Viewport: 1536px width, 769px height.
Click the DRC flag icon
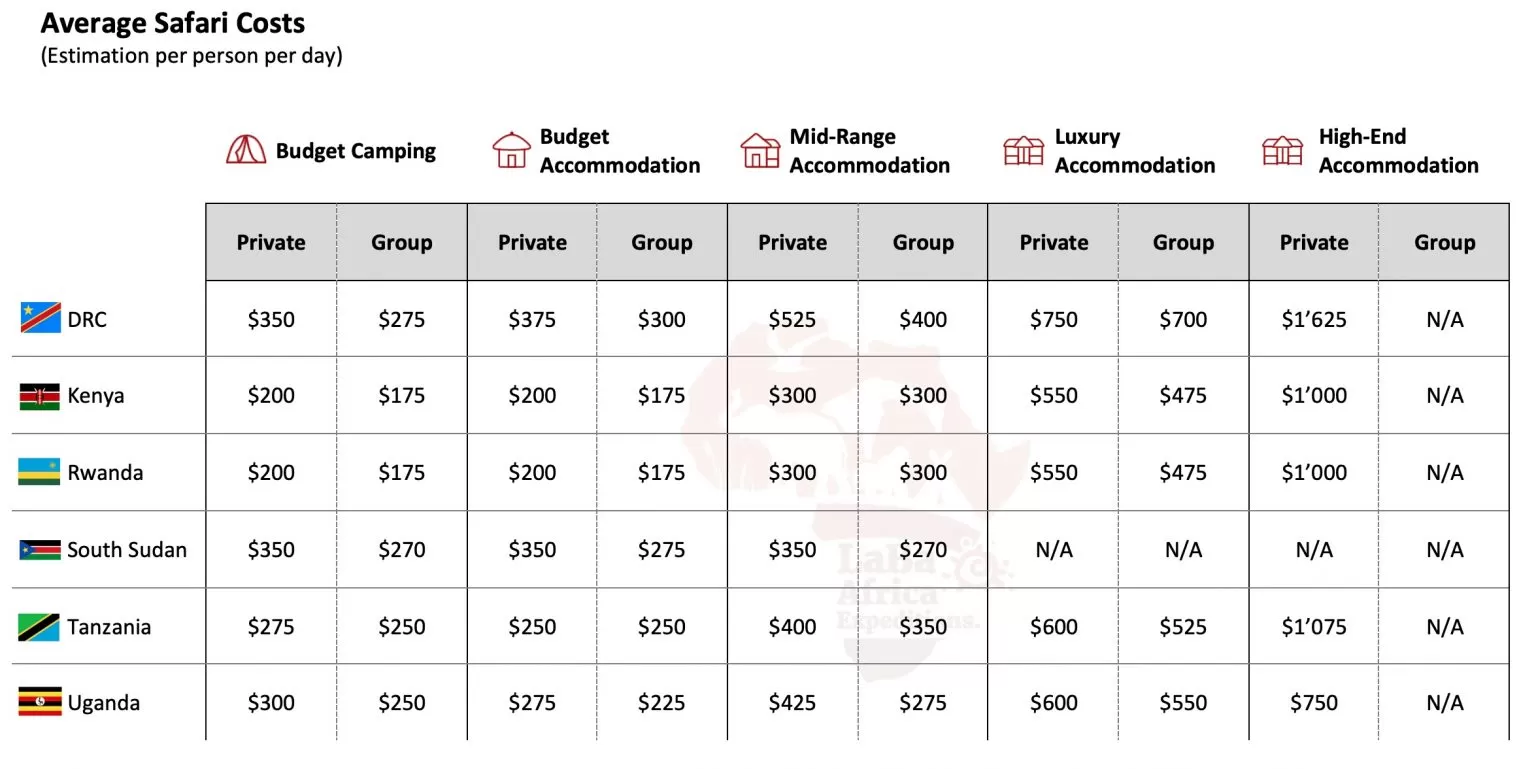pyautogui.click(x=40, y=319)
